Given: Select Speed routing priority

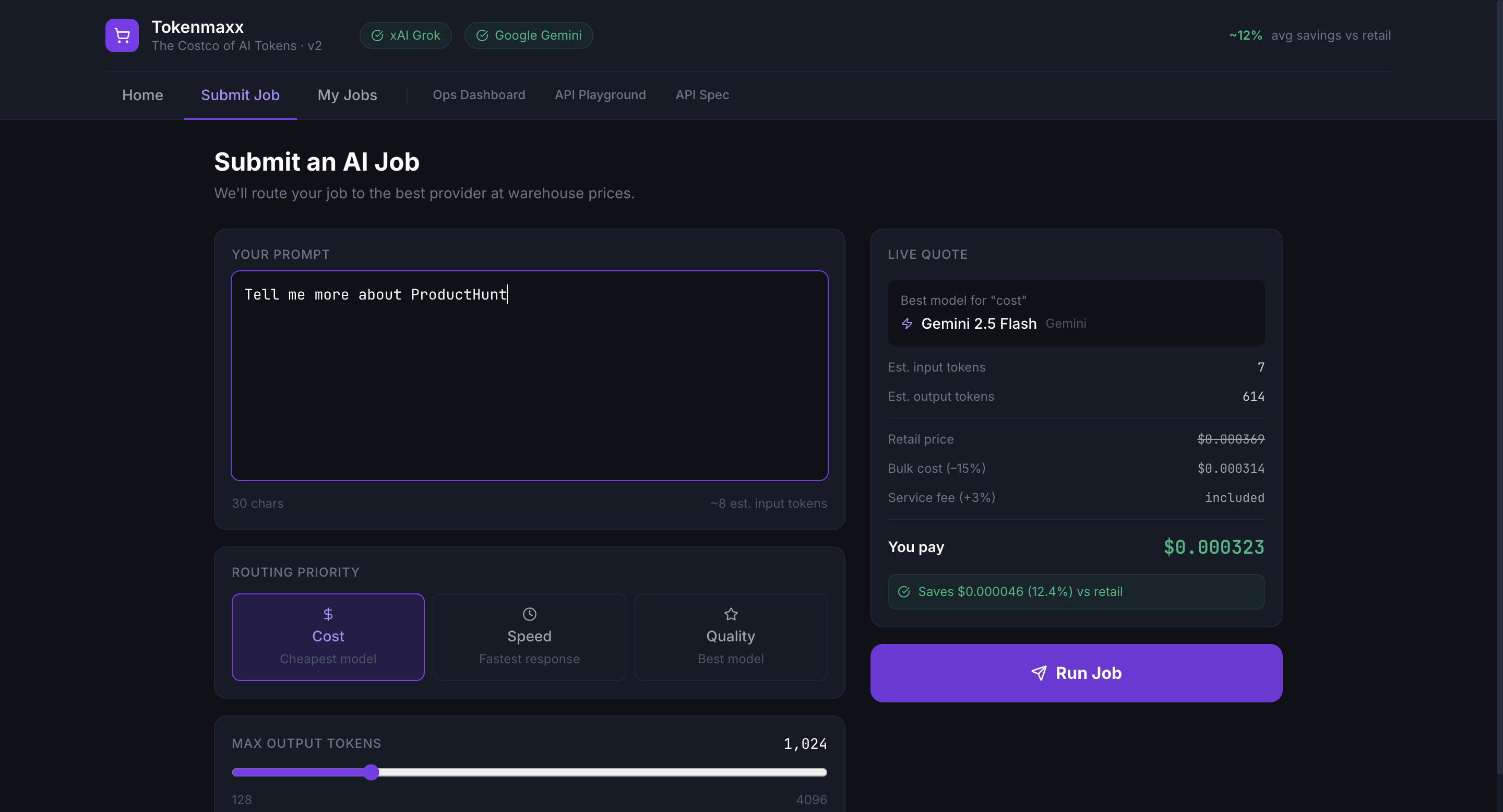Looking at the screenshot, I should (529, 637).
